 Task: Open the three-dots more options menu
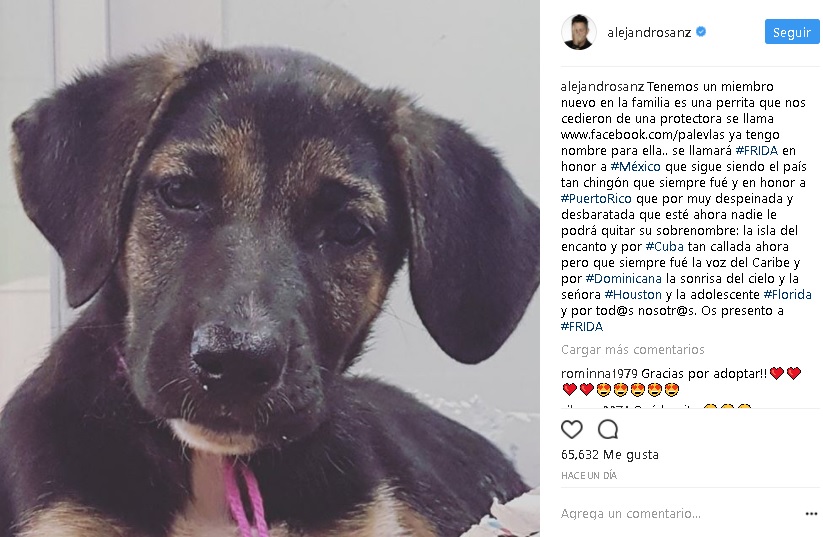click(811, 514)
